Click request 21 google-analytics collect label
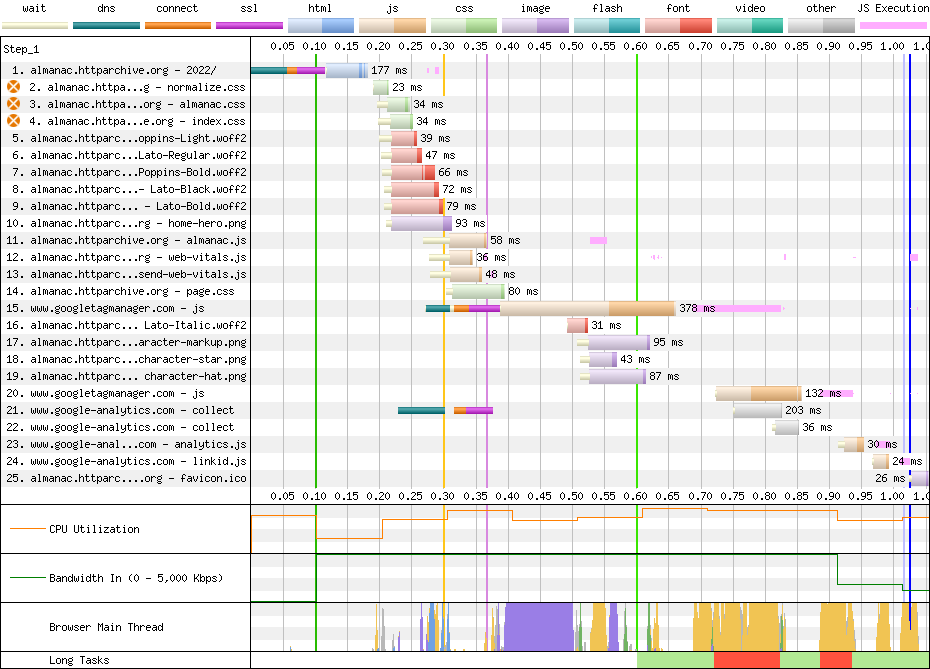The width and height of the screenshot is (930, 669). click(120, 410)
